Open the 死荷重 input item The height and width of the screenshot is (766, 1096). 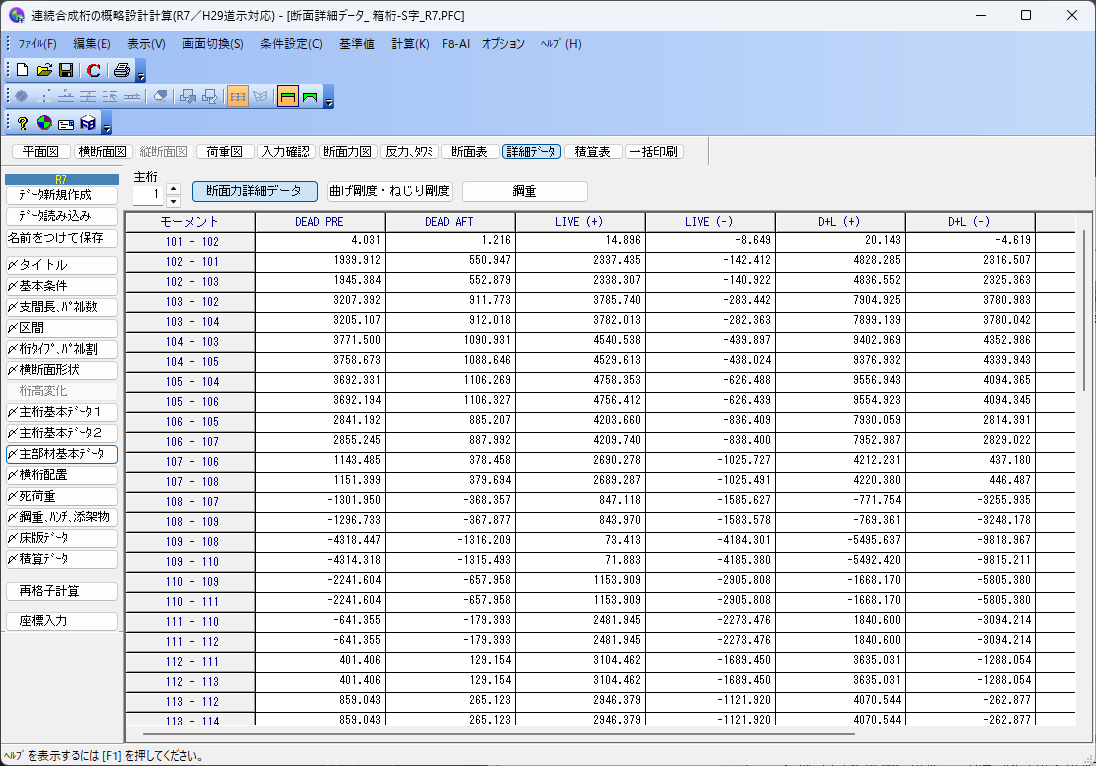pyautogui.click(x=62, y=496)
